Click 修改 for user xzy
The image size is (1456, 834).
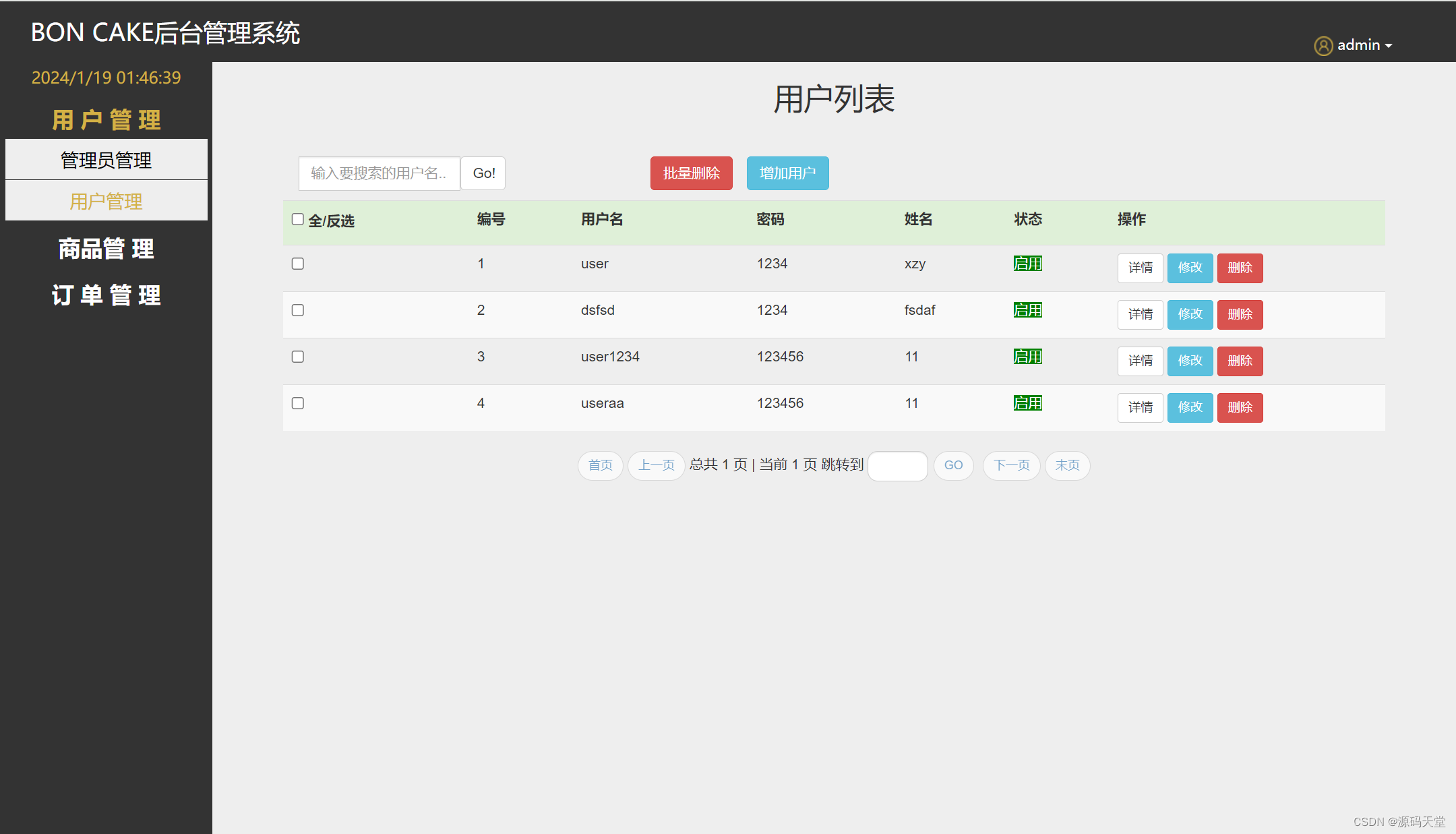coord(1190,268)
